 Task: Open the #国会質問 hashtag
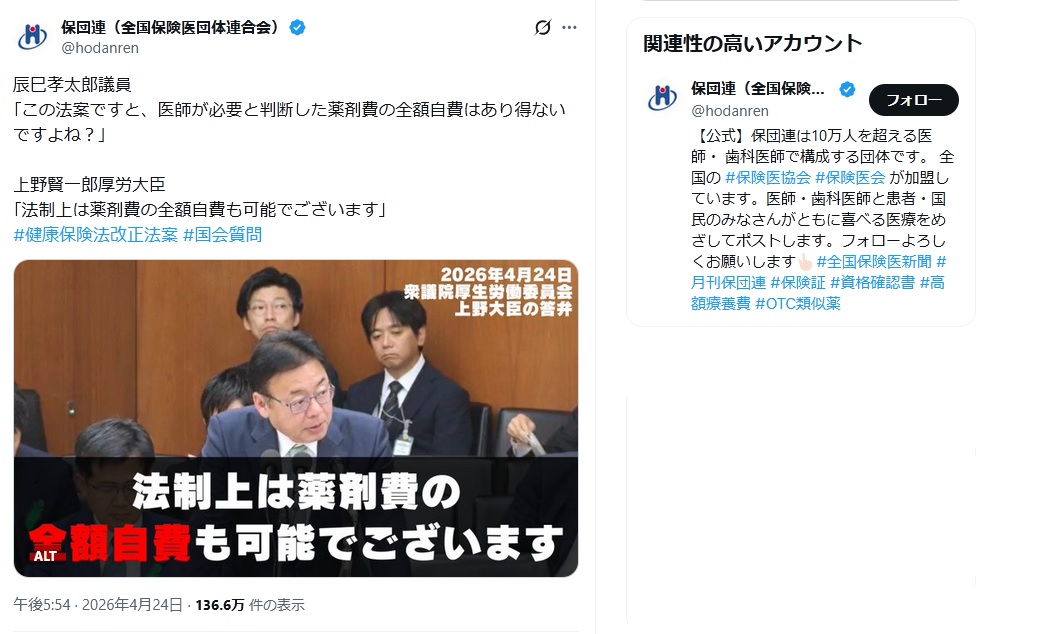tap(222, 234)
